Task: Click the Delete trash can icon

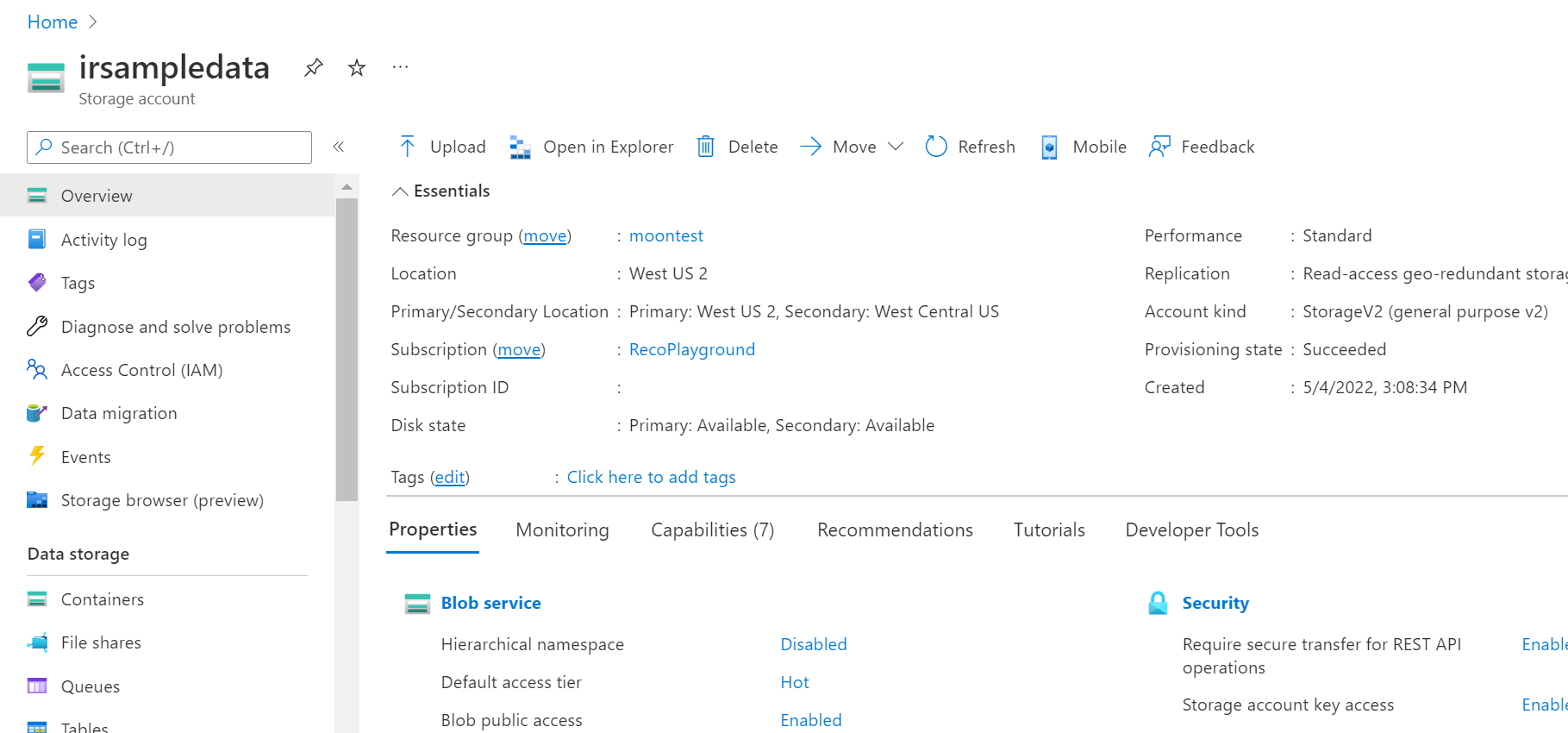Action: (x=706, y=147)
